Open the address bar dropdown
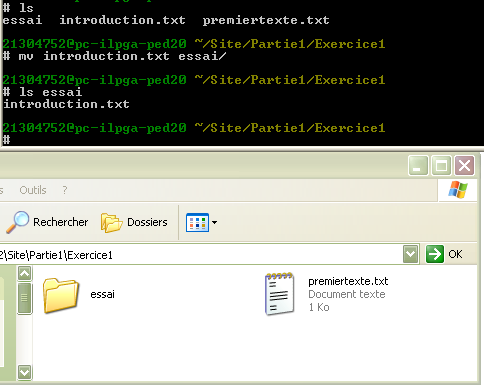The height and width of the screenshot is (391, 484). pos(411,255)
